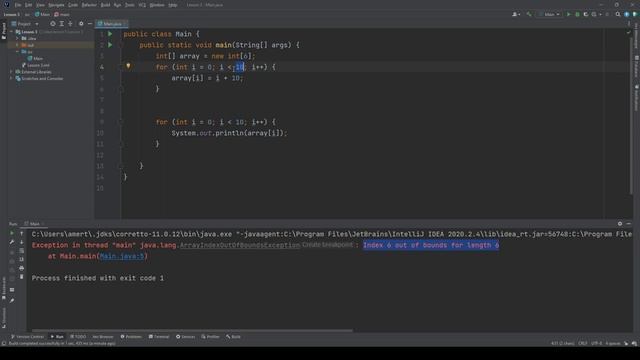Open Version Control tool window
The width and height of the screenshot is (640, 360).
(x=27, y=337)
